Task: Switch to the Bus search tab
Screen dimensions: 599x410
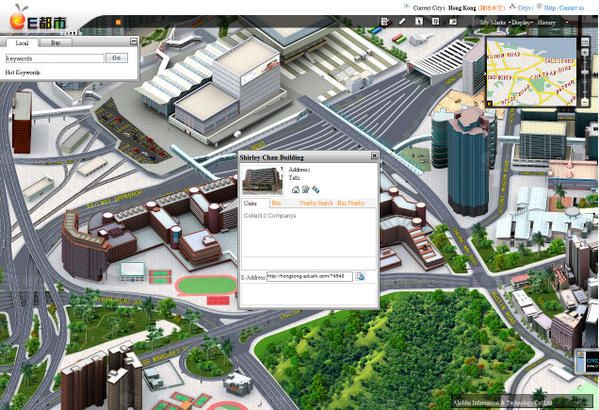Action: (x=55, y=43)
